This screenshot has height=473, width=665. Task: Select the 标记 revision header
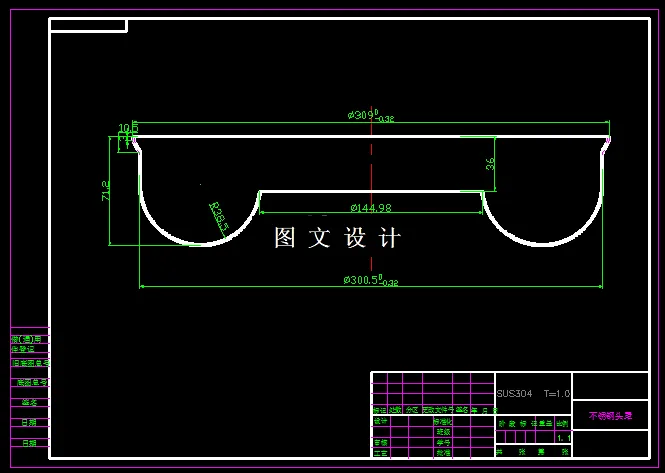point(380,410)
